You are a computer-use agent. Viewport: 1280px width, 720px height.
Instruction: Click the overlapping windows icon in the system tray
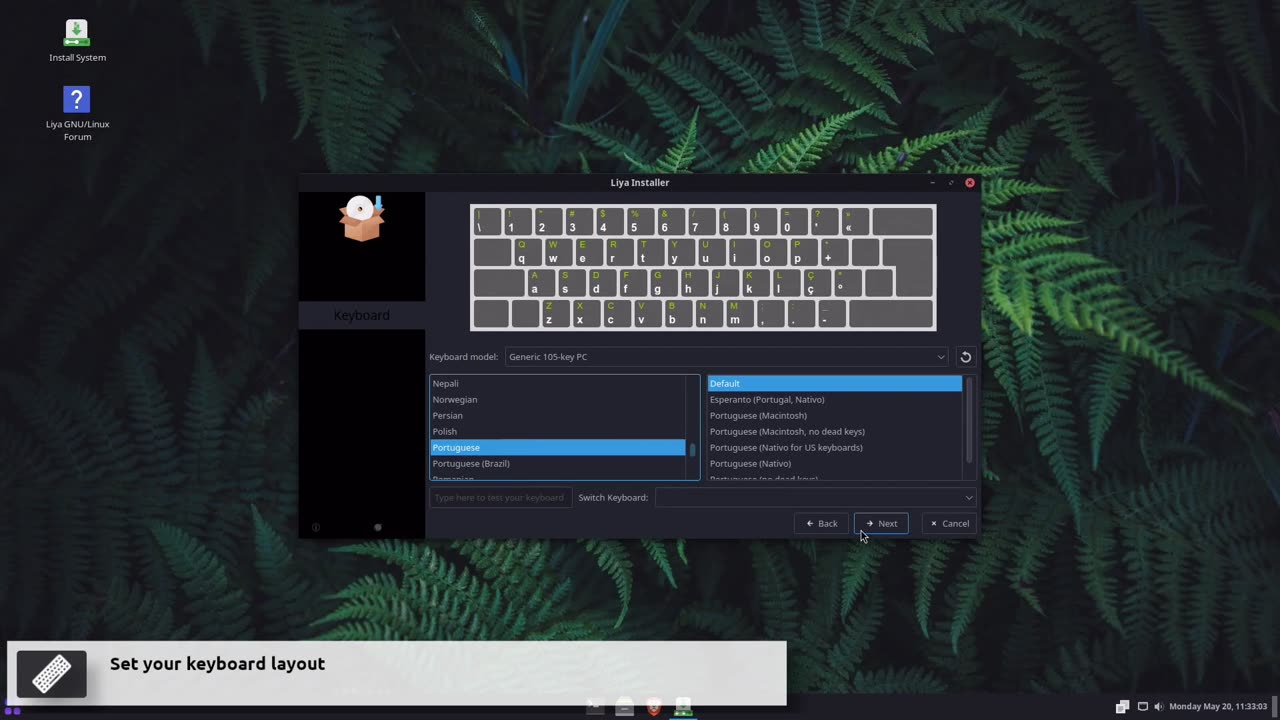[x=1122, y=707]
